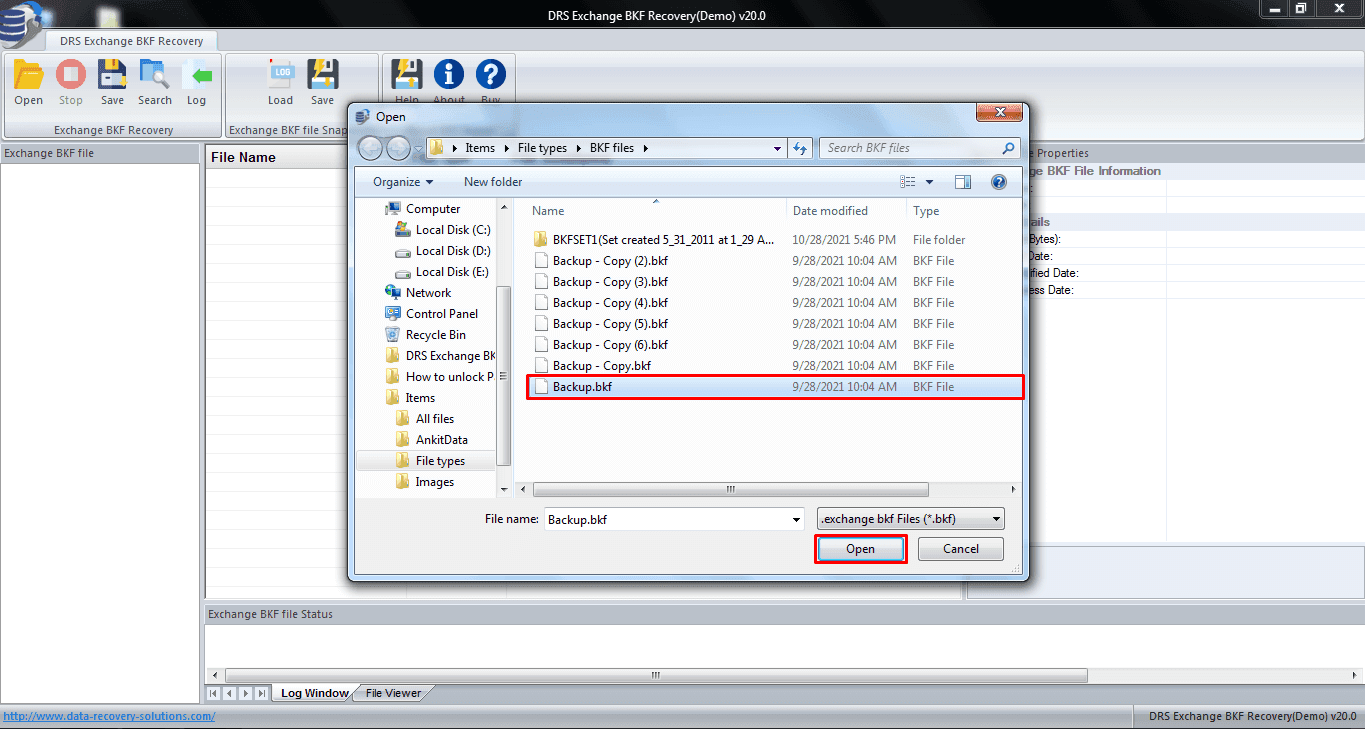The height and width of the screenshot is (729, 1365).
Task: Switch to the File Viewer tab
Action: click(391, 692)
